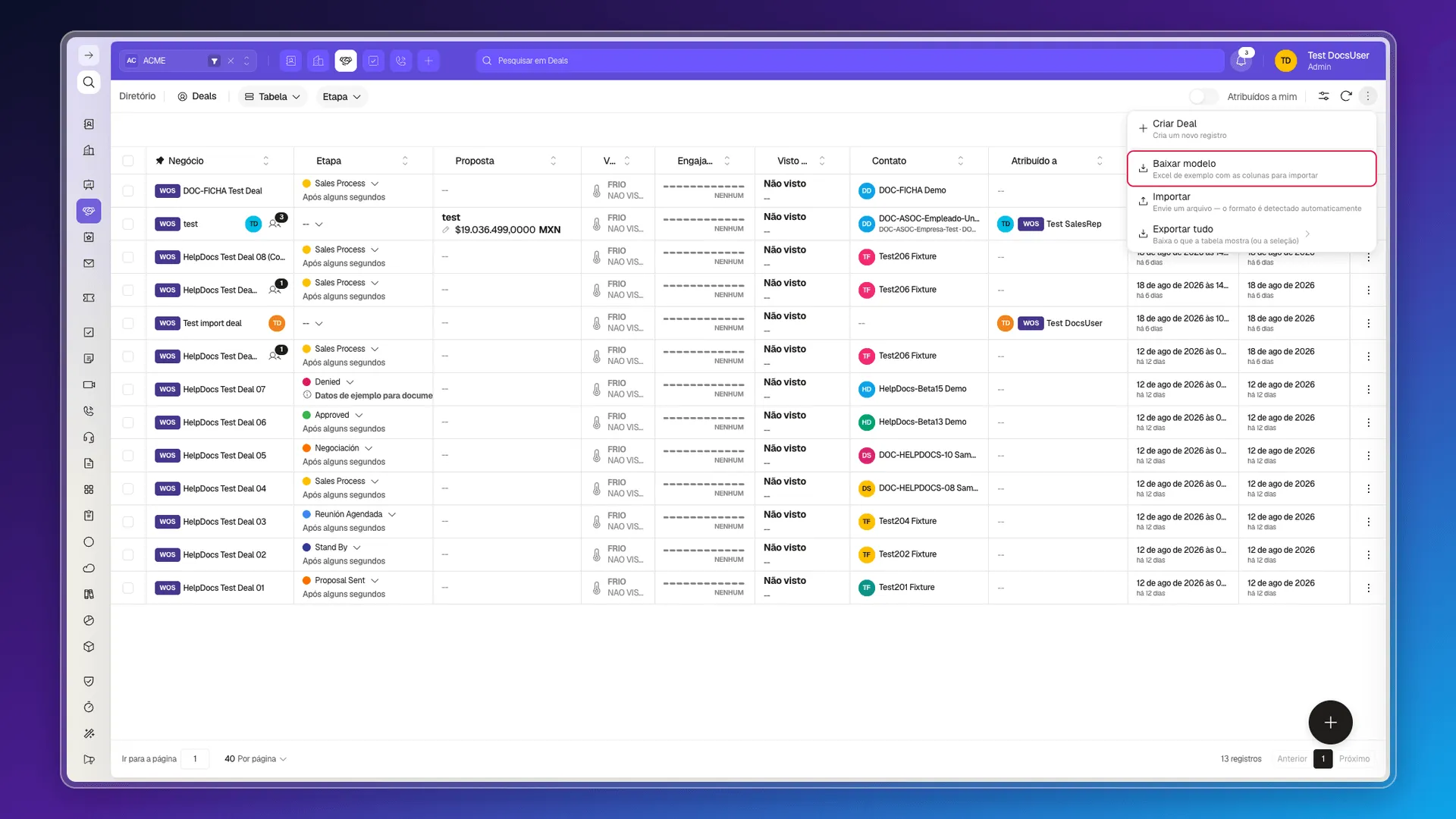The height and width of the screenshot is (819, 1456).
Task: Expand the 40 Por página dropdown
Action: [x=255, y=758]
